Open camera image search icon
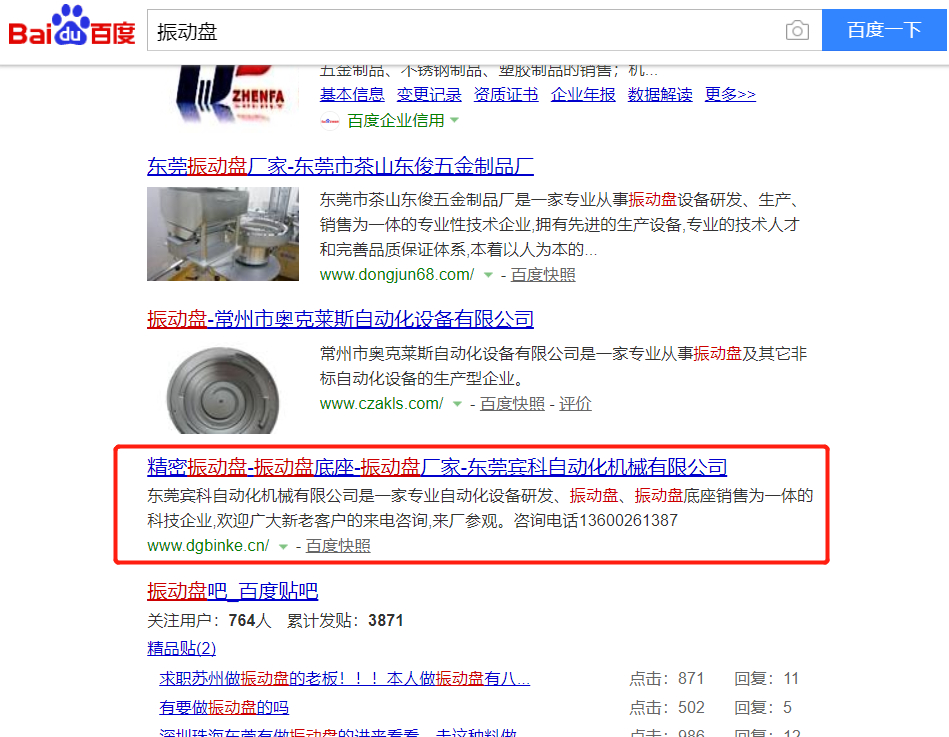Image resolution: width=949 pixels, height=737 pixels. tap(797, 30)
